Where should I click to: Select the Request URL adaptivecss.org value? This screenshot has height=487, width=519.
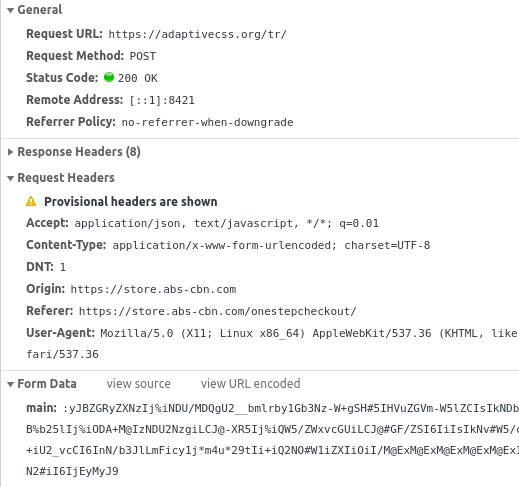[197, 34]
